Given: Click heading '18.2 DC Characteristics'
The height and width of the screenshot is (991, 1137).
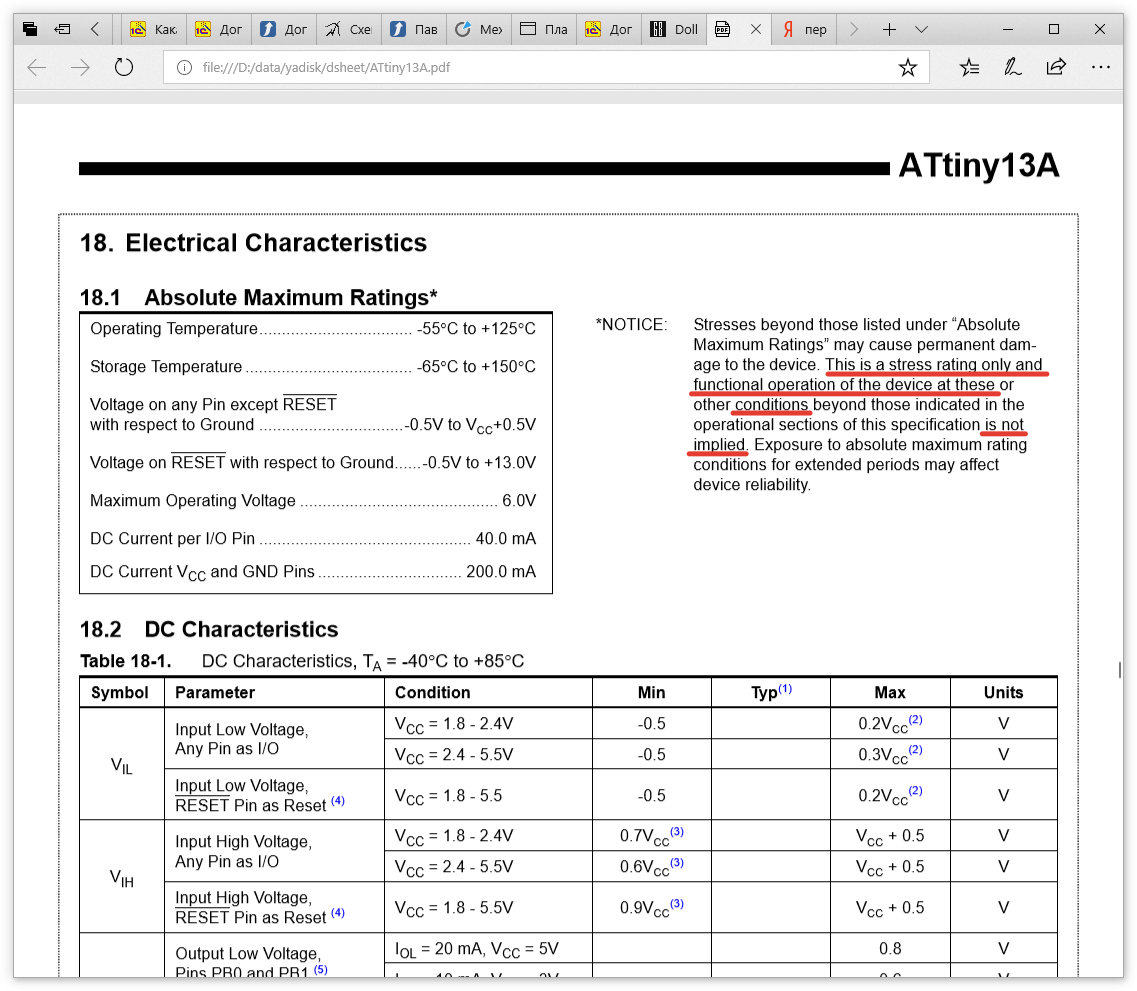Looking at the screenshot, I should (x=209, y=629).
